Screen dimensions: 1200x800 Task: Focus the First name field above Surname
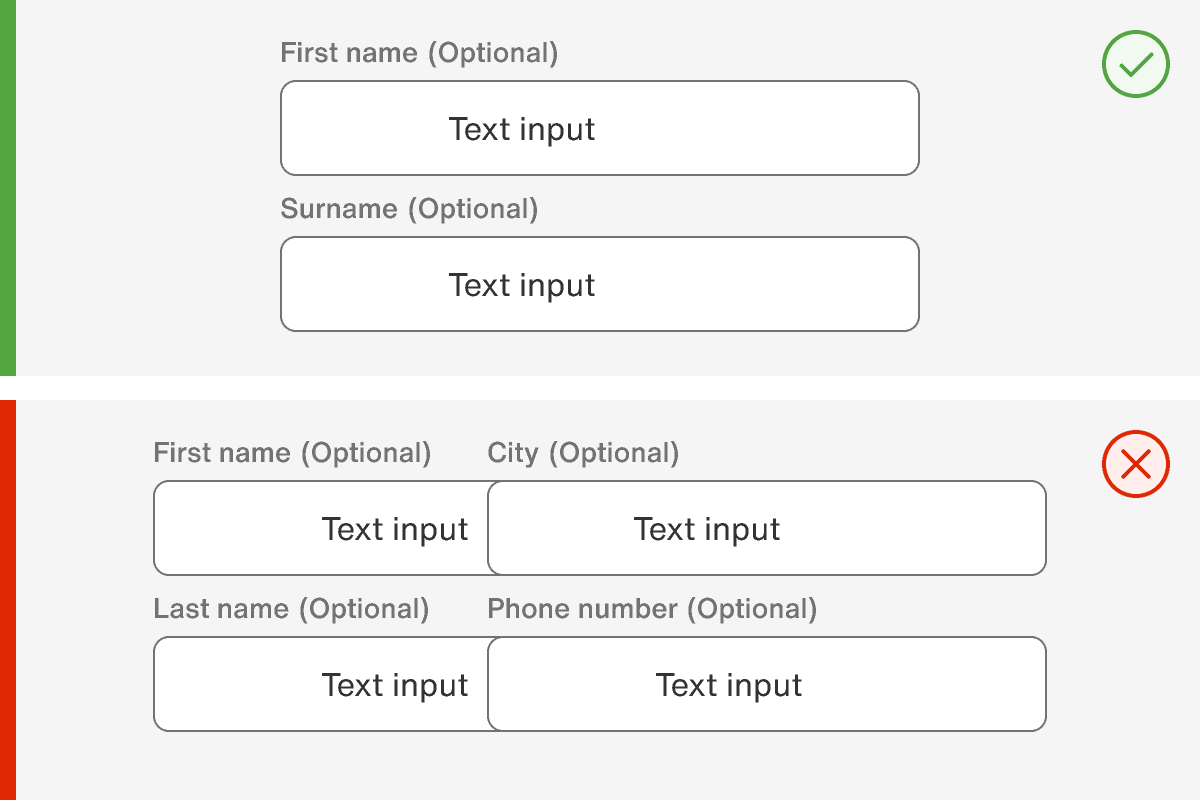coord(599,128)
